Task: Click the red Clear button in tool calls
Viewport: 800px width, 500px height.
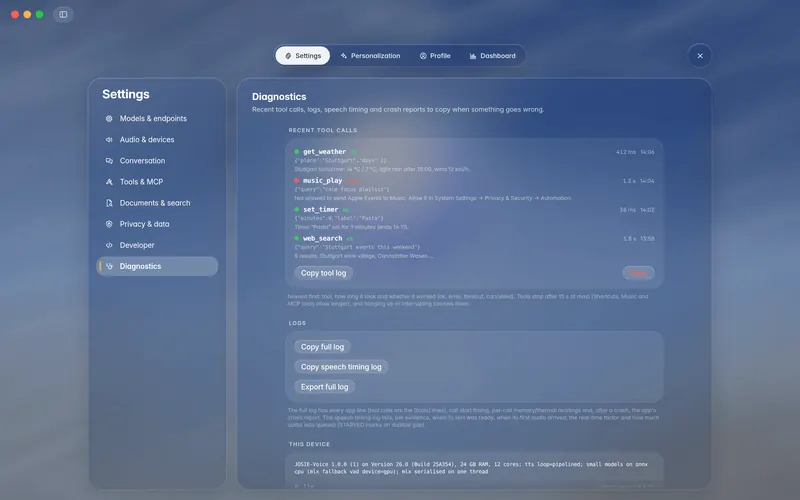Action: tap(638, 273)
